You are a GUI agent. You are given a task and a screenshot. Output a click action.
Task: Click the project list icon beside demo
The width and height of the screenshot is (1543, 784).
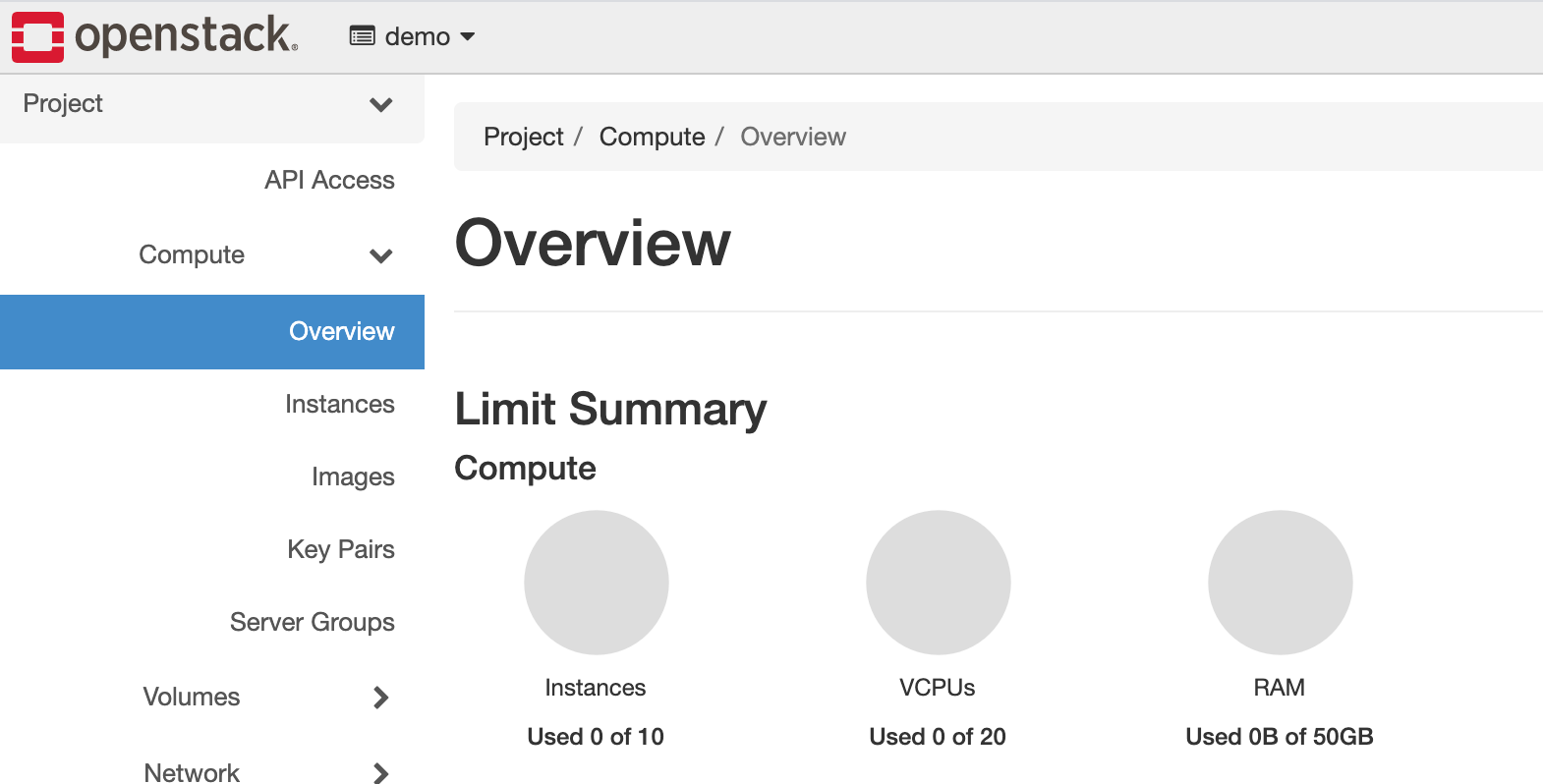coord(363,36)
